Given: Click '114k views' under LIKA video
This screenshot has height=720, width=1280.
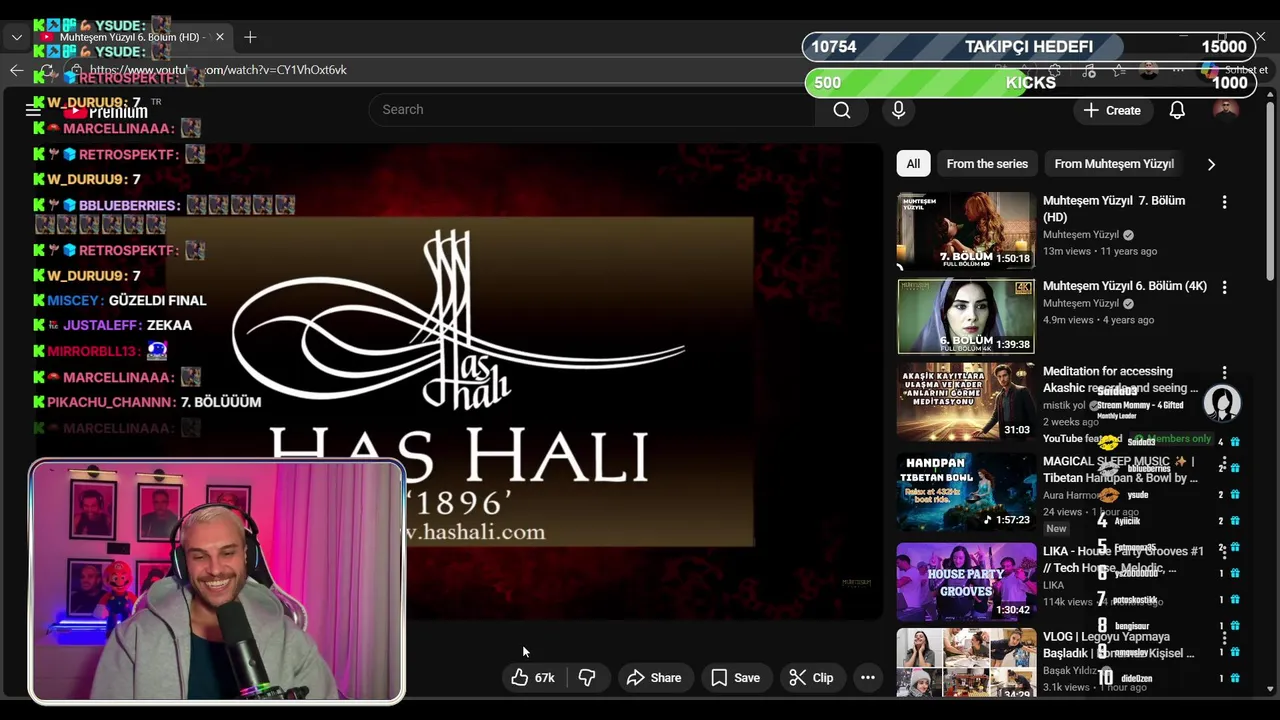Looking at the screenshot, I should coord(1068,602).
